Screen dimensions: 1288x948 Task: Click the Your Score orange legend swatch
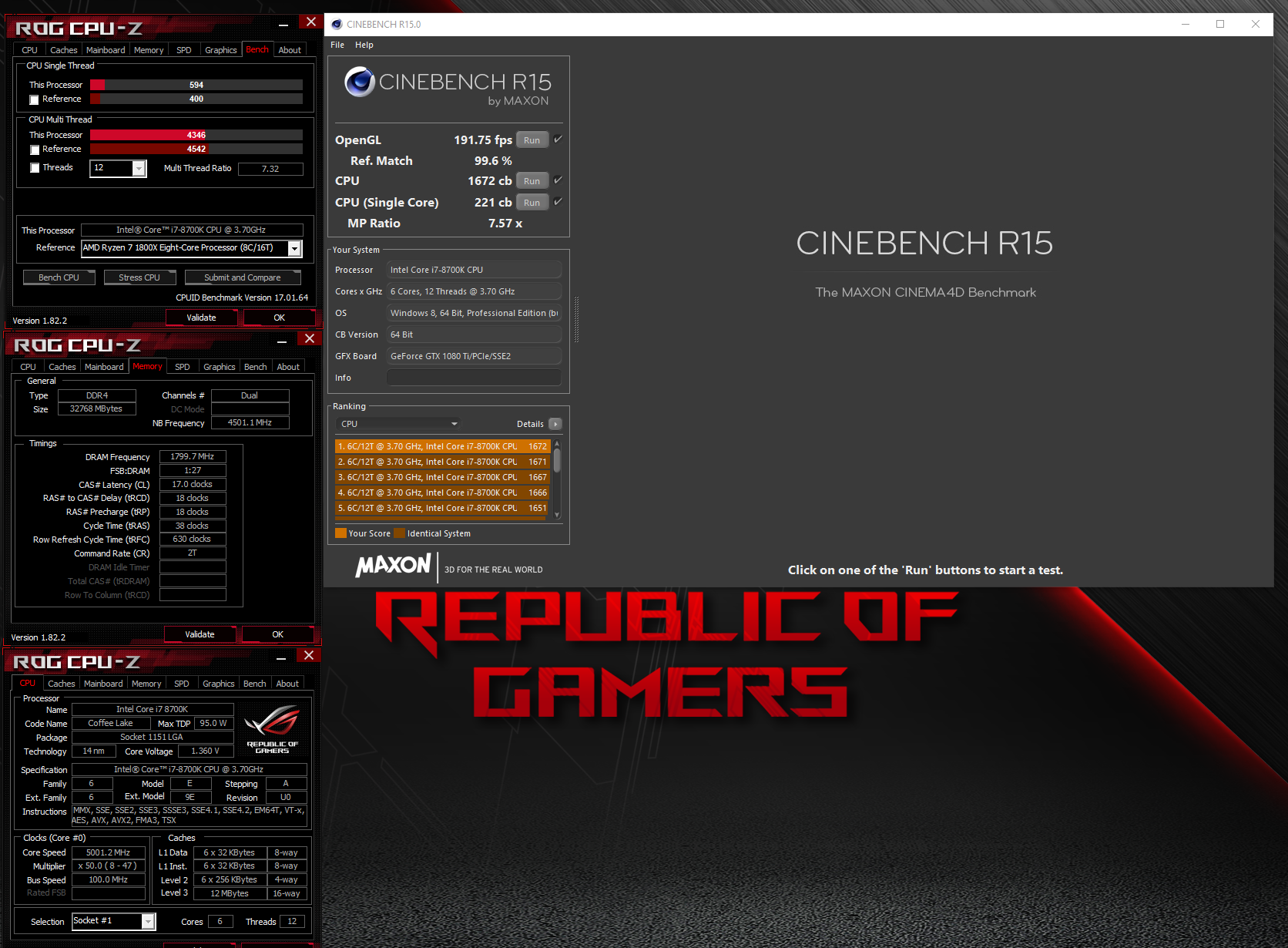340,533
